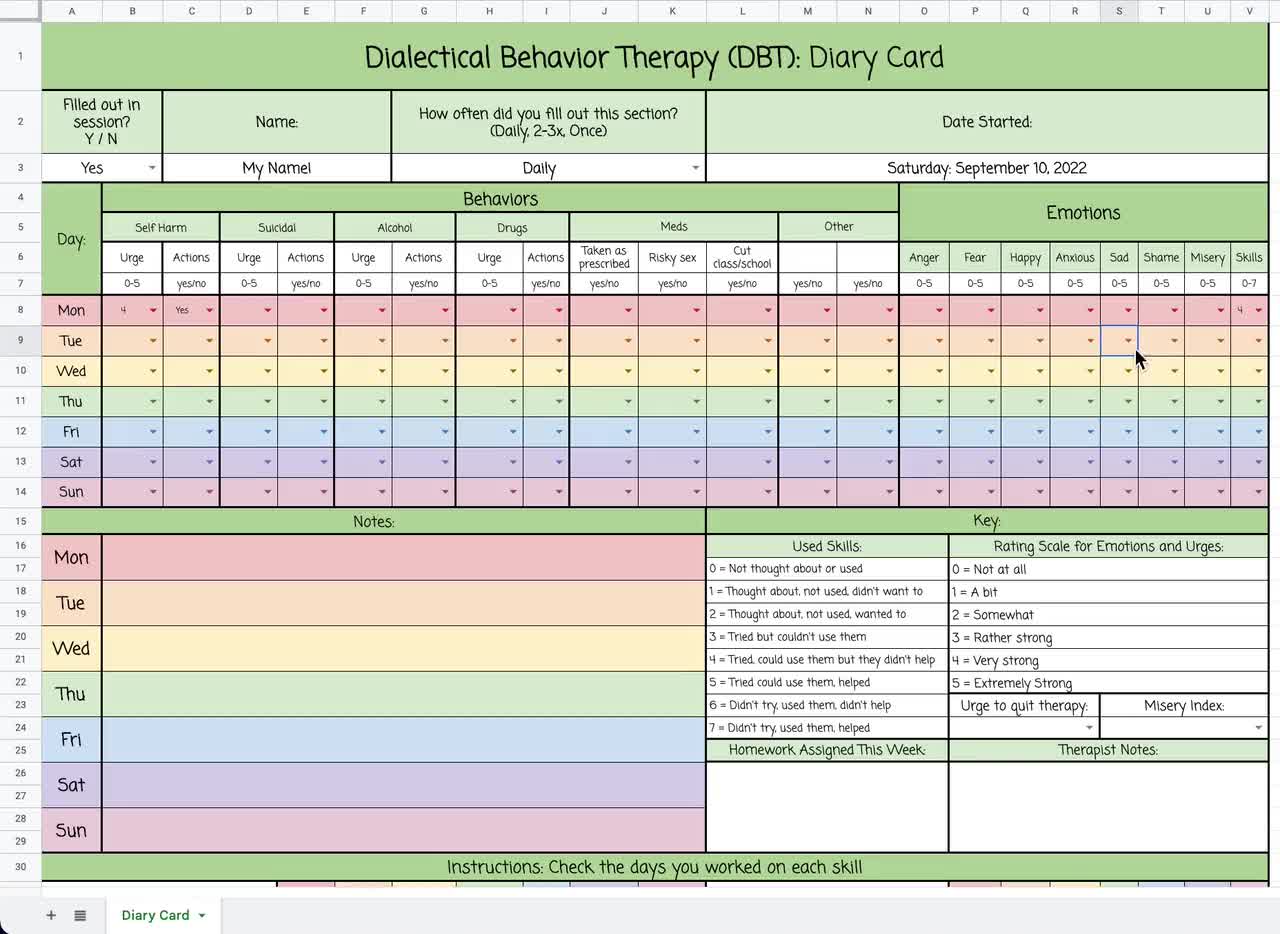Select column A by clicking its header

tap(71, 11)
